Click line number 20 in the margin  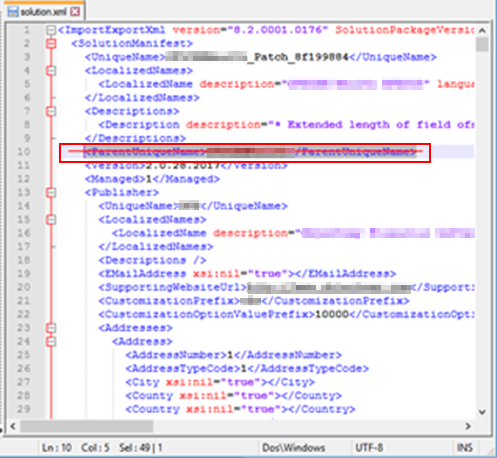24,287
